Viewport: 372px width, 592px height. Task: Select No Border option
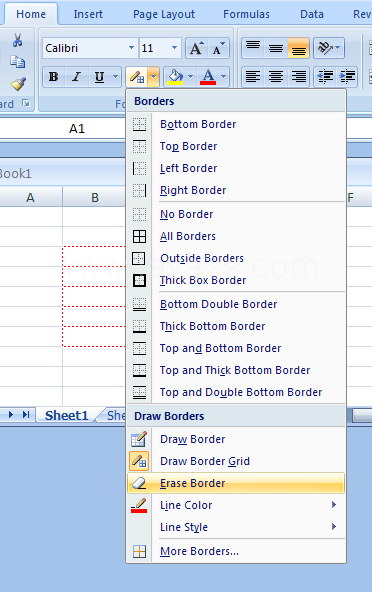[236, 214]
